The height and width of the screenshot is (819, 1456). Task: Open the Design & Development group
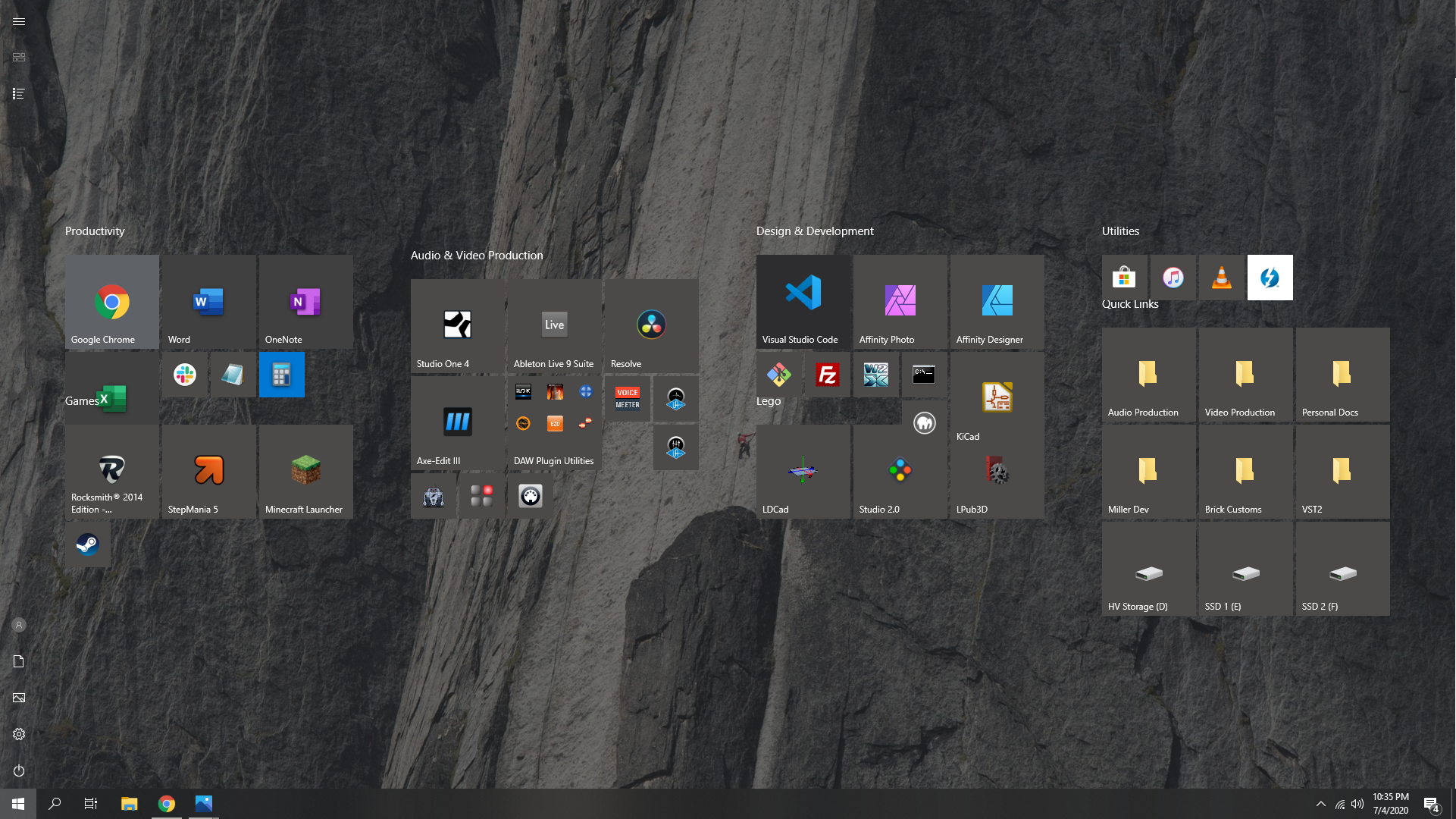click(813, 231)
